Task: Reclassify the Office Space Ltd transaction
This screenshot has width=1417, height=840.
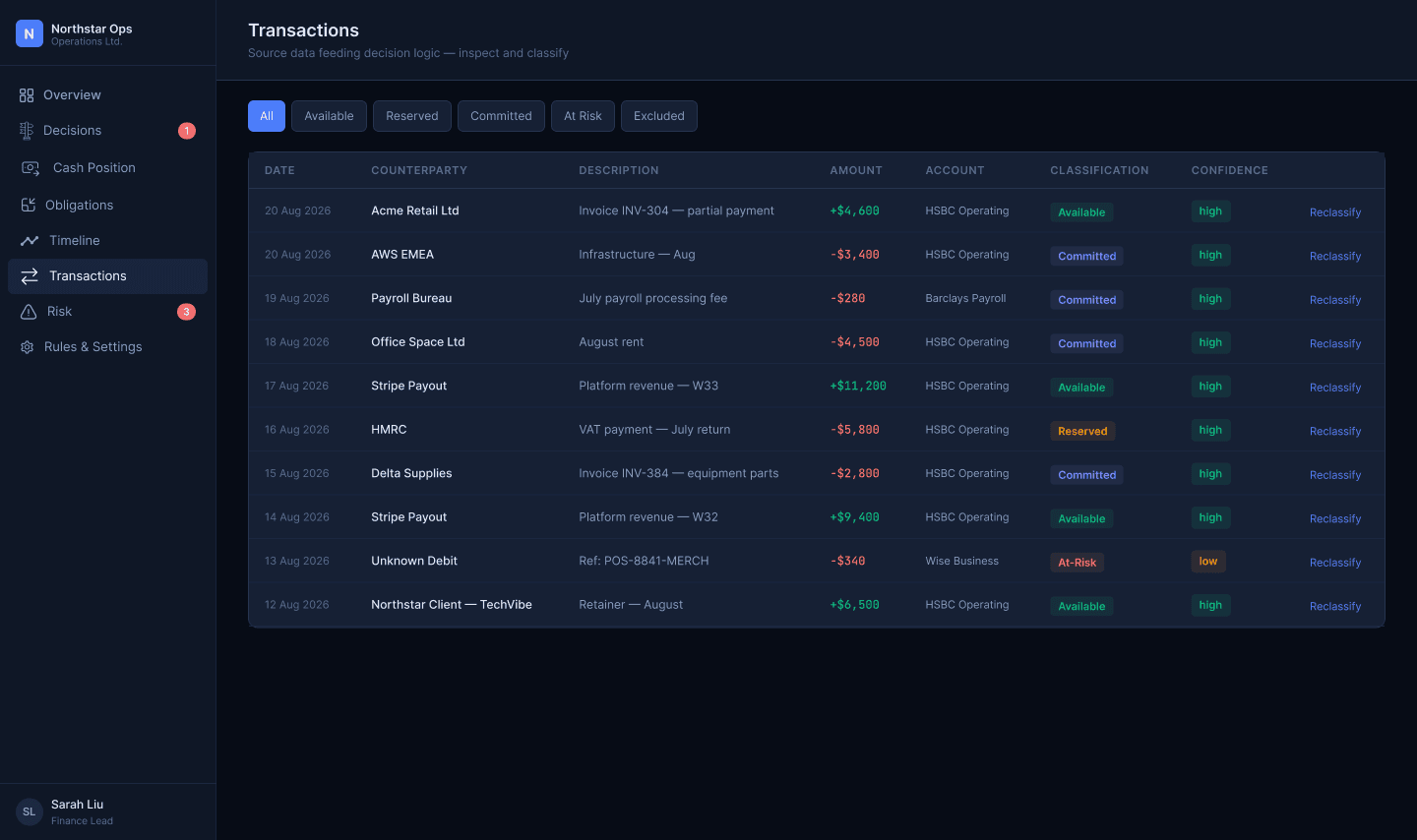Action: point(1335,343)
